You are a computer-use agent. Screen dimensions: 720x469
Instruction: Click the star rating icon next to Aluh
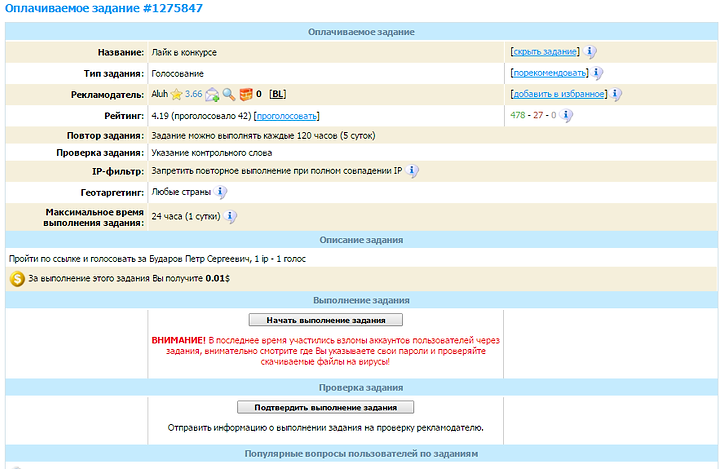coord(176,94)
